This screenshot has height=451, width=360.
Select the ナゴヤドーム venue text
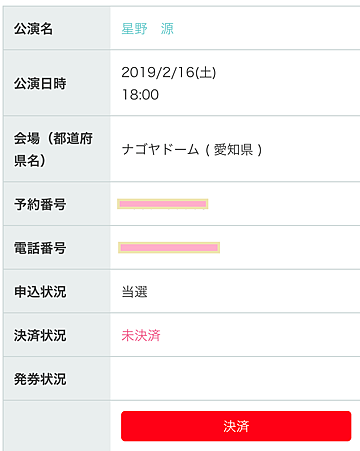pyautogui.click(x=160, y=149)
